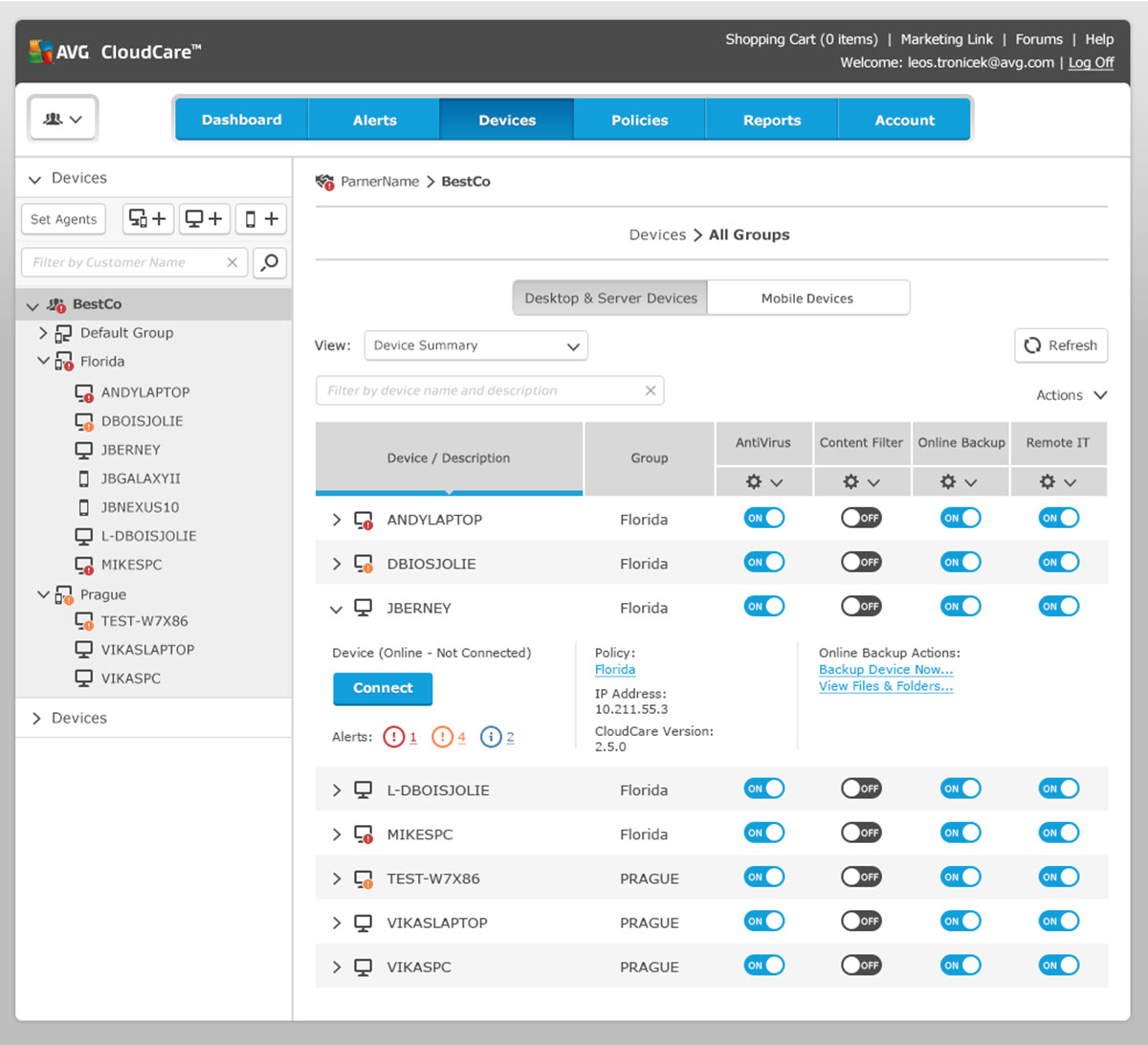Toggle Remote IT for JBERNEY
1148x1045 pixels.
click(x=1059, y=606)
